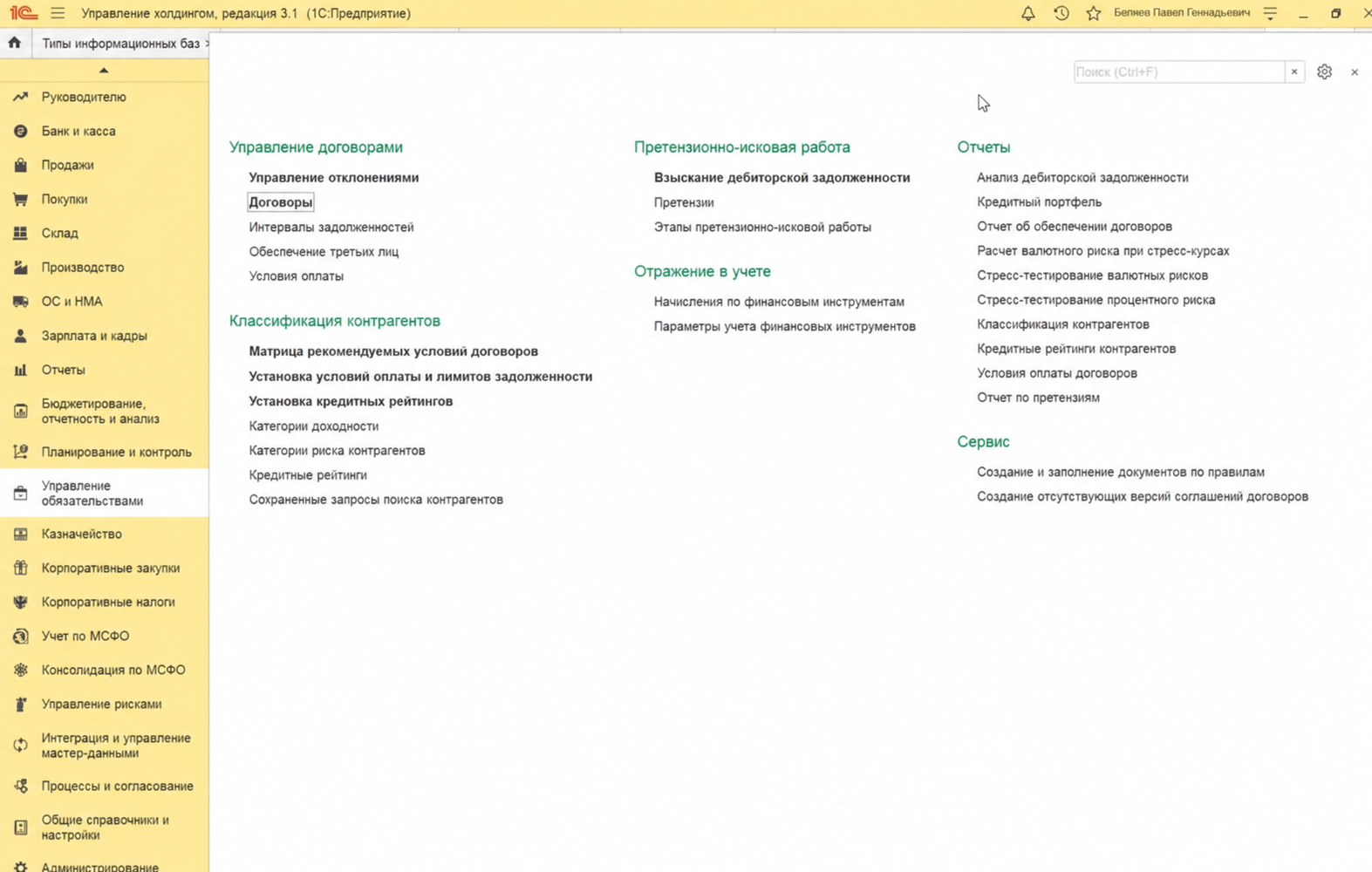Screen dimensions: 1372x872
Task: Clear the search field with x
Action: point(1294,72)
